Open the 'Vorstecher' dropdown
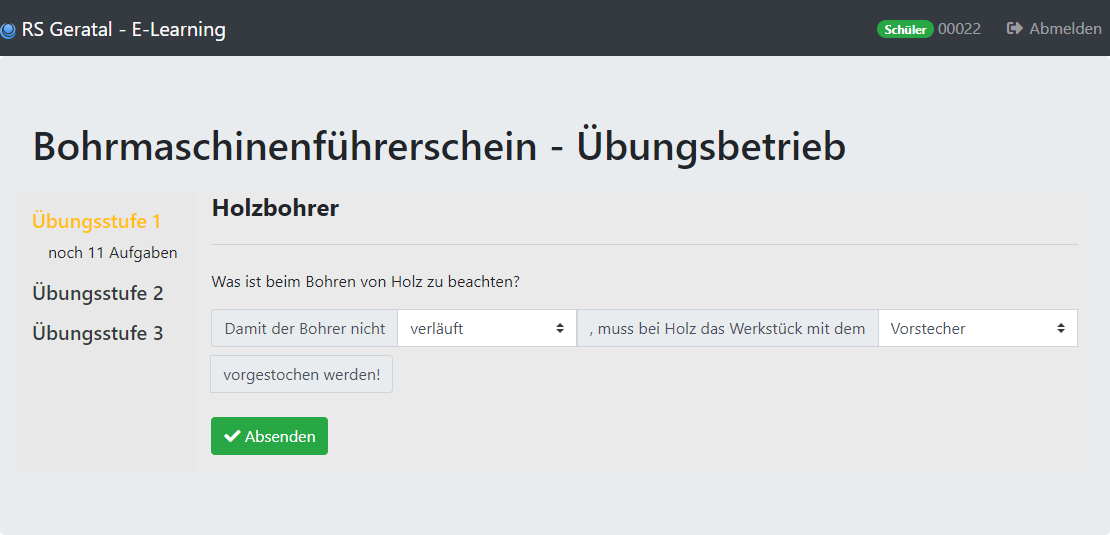1110x535 pixels. coord(978,328)
